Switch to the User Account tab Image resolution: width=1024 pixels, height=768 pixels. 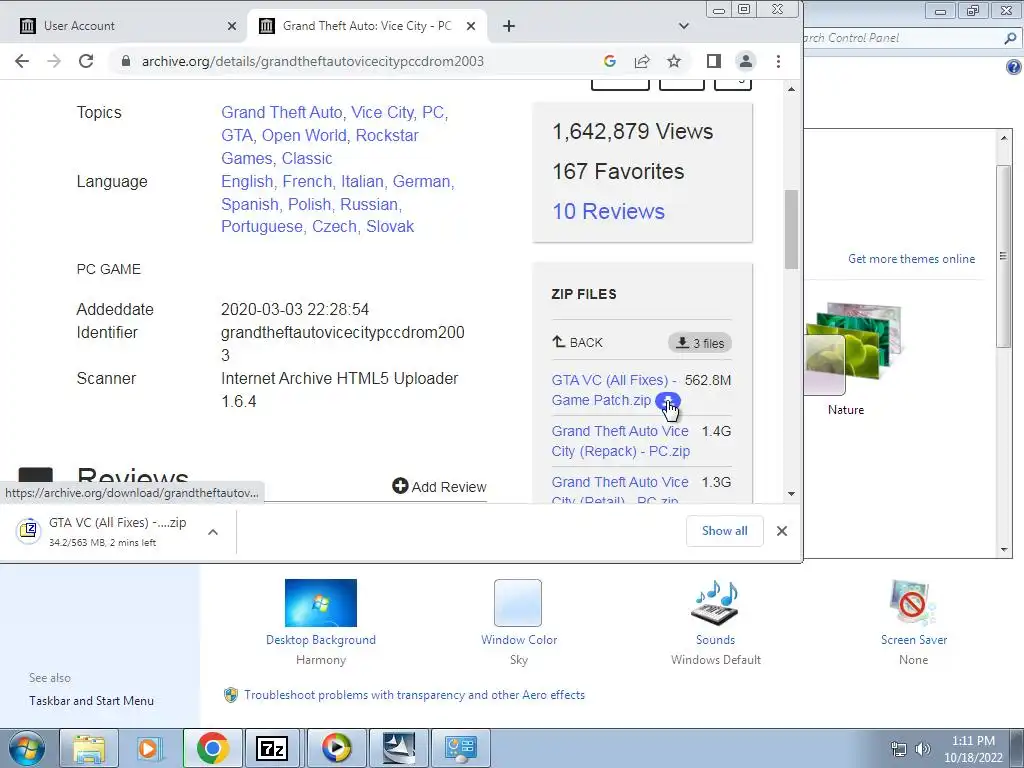pos(124,26)
